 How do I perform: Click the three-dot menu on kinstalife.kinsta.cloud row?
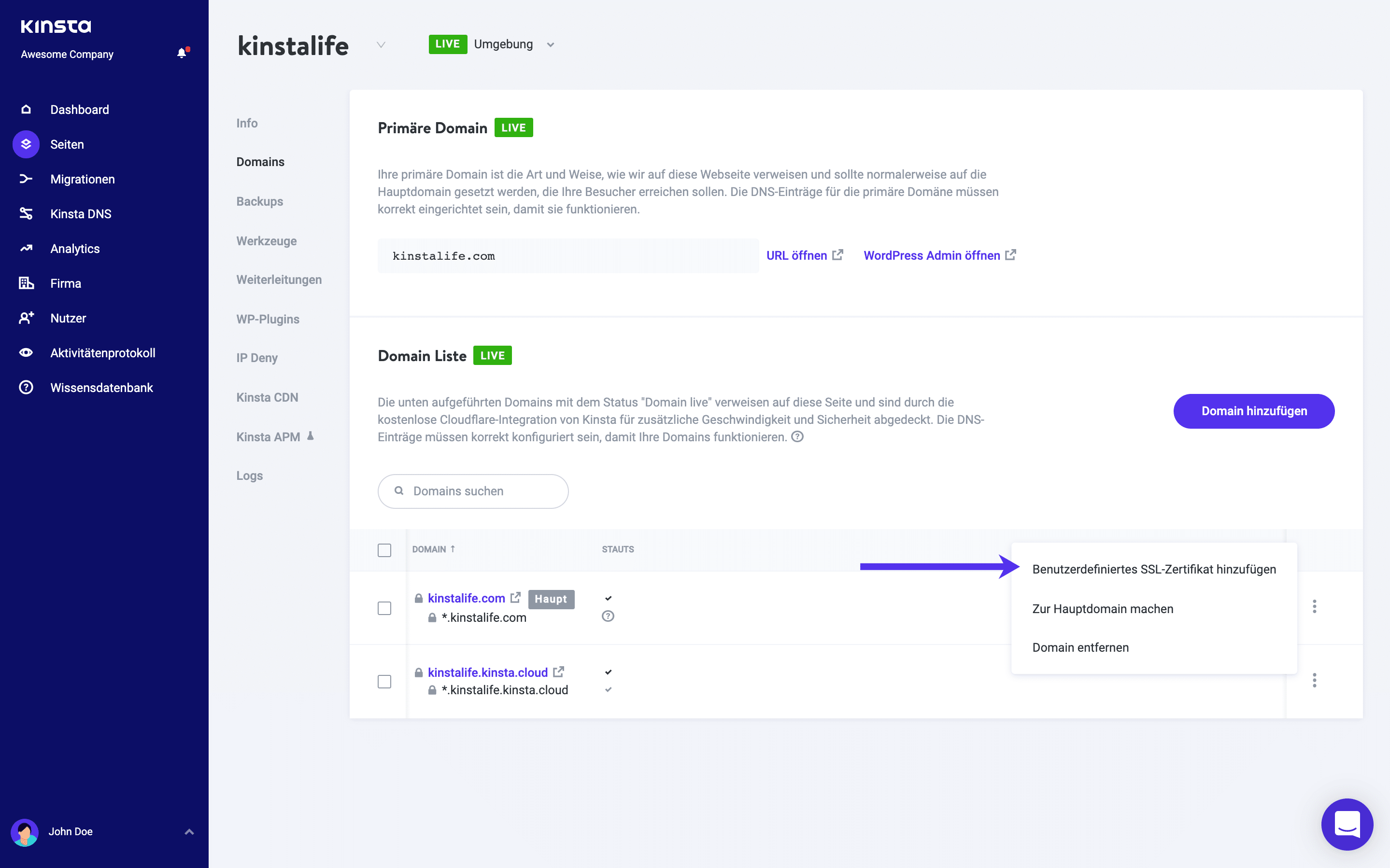pos(1315,680)
